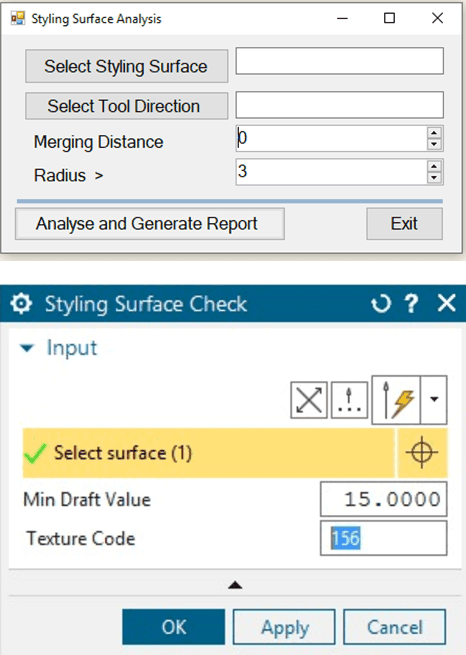This screenshot has height=655, width=466.
Task: Click the inferred vector lightning icon
Action: click(x=396, y=400)
